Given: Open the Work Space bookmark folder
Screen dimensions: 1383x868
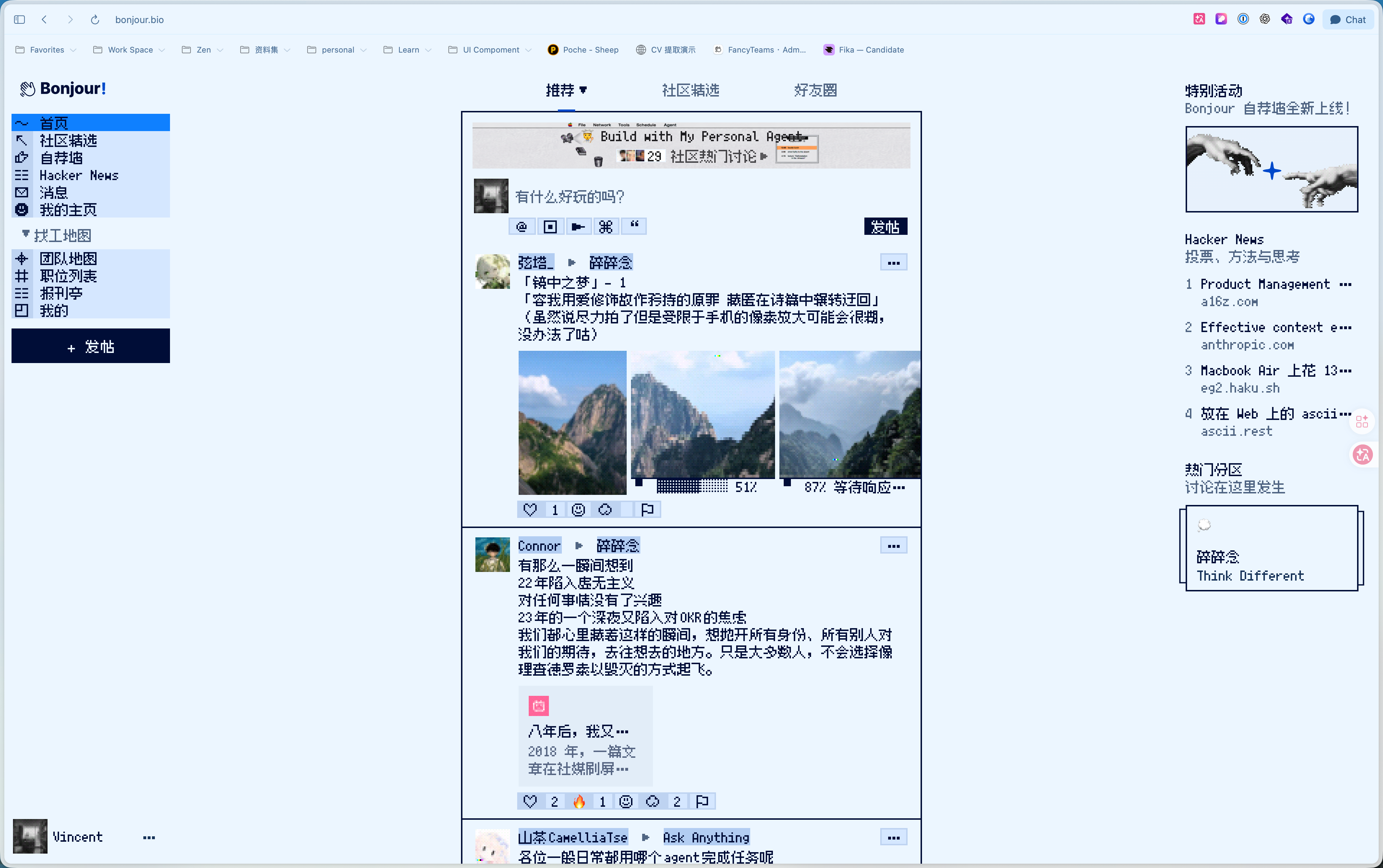Looking at the screenshot, I should [129, 50].
